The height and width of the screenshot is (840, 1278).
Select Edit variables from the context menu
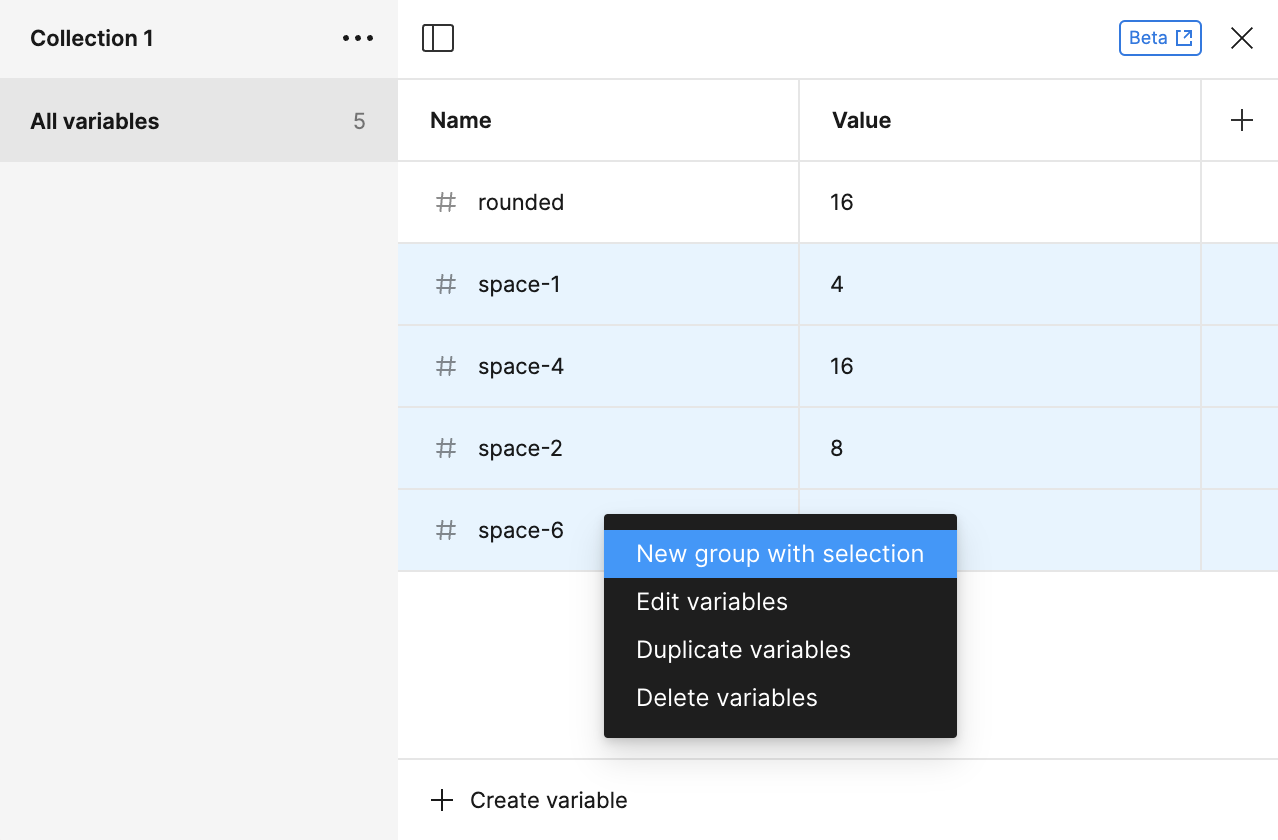click(711, 601)
